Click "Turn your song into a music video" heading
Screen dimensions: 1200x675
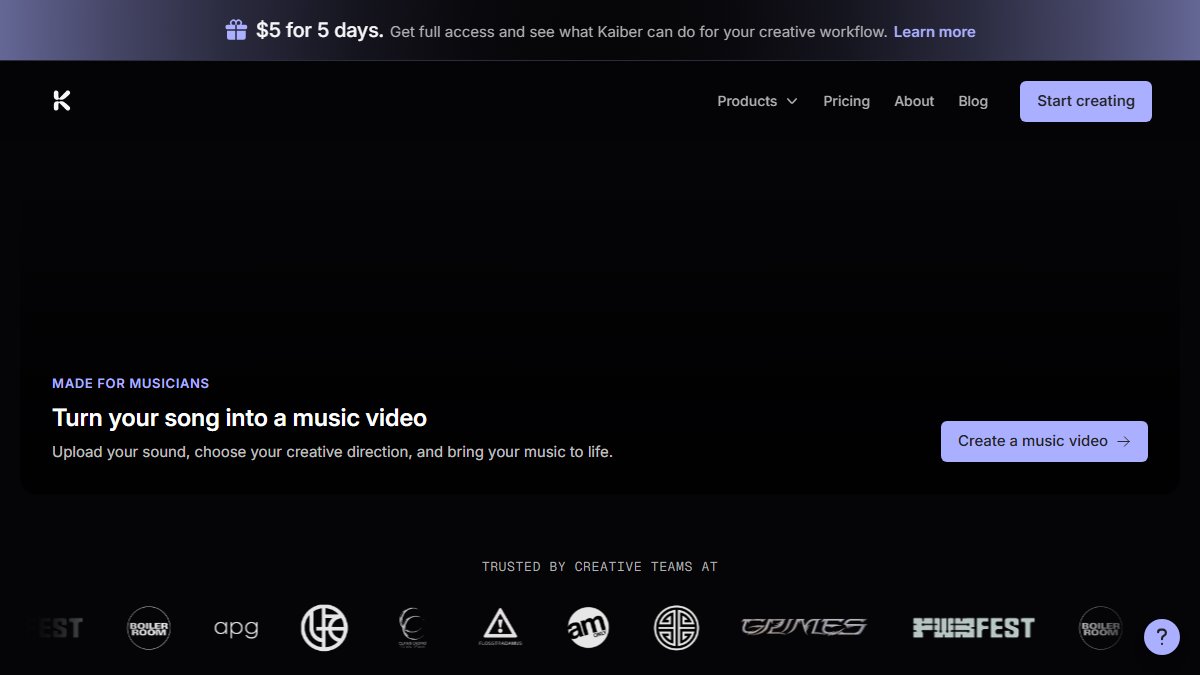pyautogui.click(x=240, y=417)
